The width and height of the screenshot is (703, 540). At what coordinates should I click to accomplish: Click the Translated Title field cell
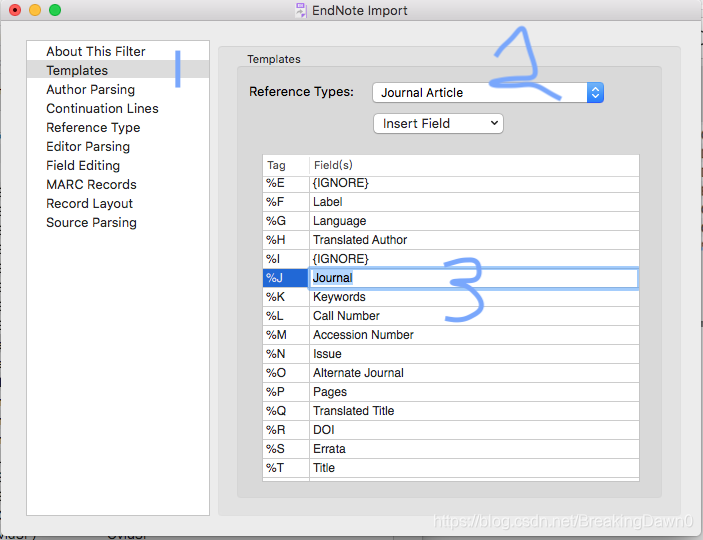474,411
